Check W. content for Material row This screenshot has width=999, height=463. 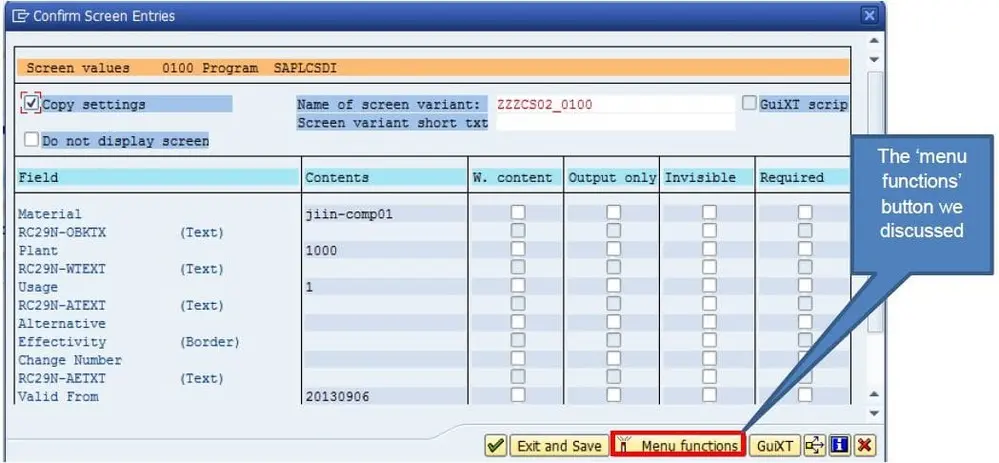click(517, 213)
